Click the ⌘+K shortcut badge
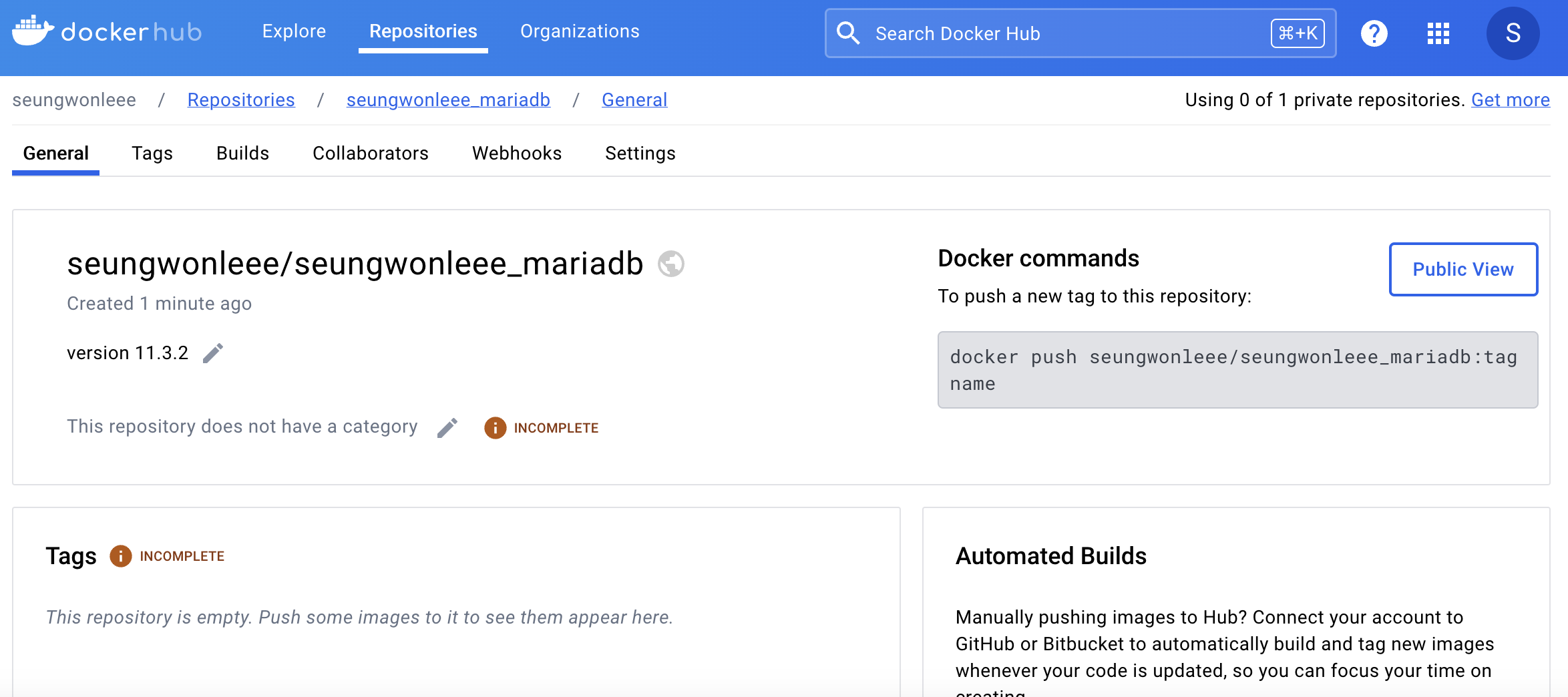This screenshot has width=1568, height=697. (x=1297, y=33)
